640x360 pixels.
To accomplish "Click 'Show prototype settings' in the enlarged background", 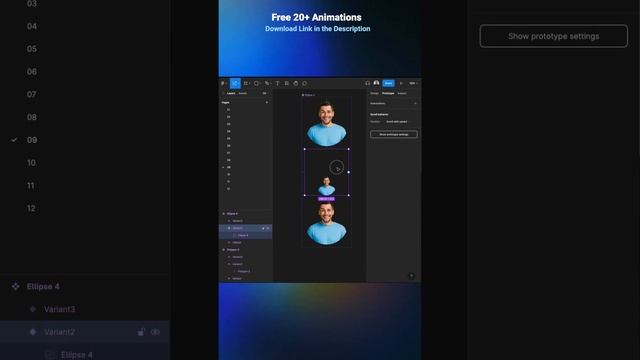I will coord(553,36).
